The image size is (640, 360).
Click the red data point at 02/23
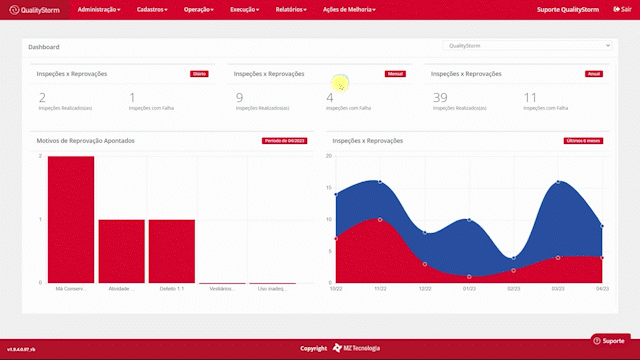click(513, 271)
